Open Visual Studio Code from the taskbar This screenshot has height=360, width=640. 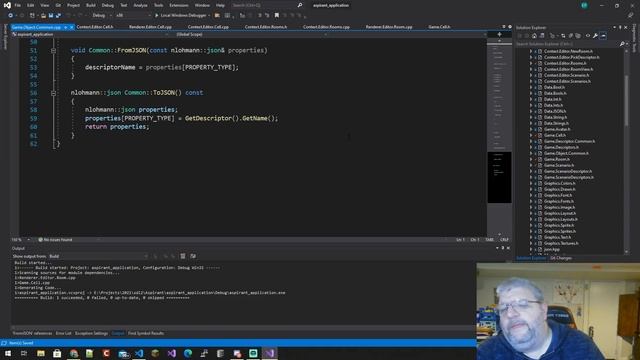point(139,353)
